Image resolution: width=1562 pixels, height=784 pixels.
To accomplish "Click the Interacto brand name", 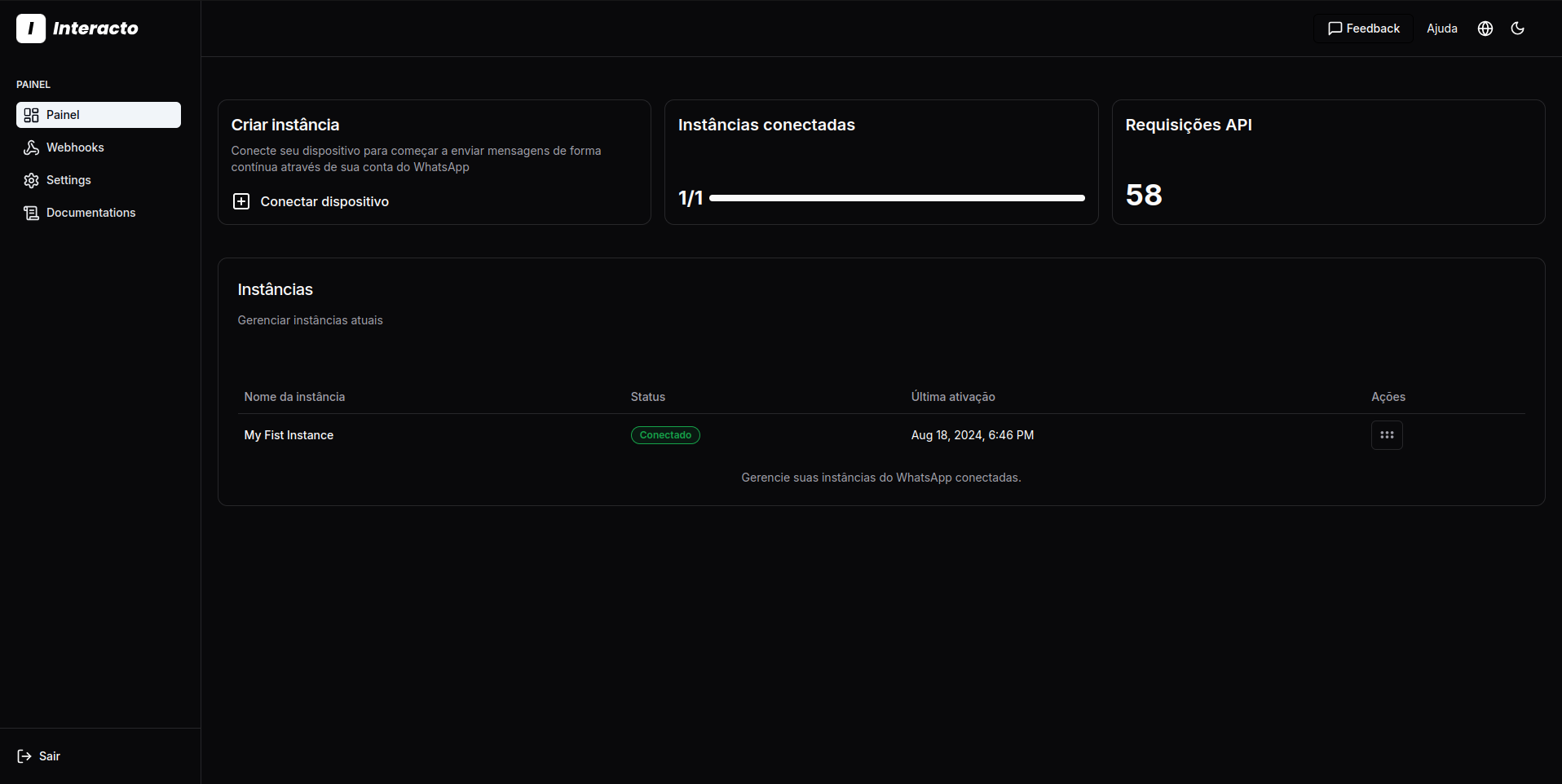I will tap(95, 29).
